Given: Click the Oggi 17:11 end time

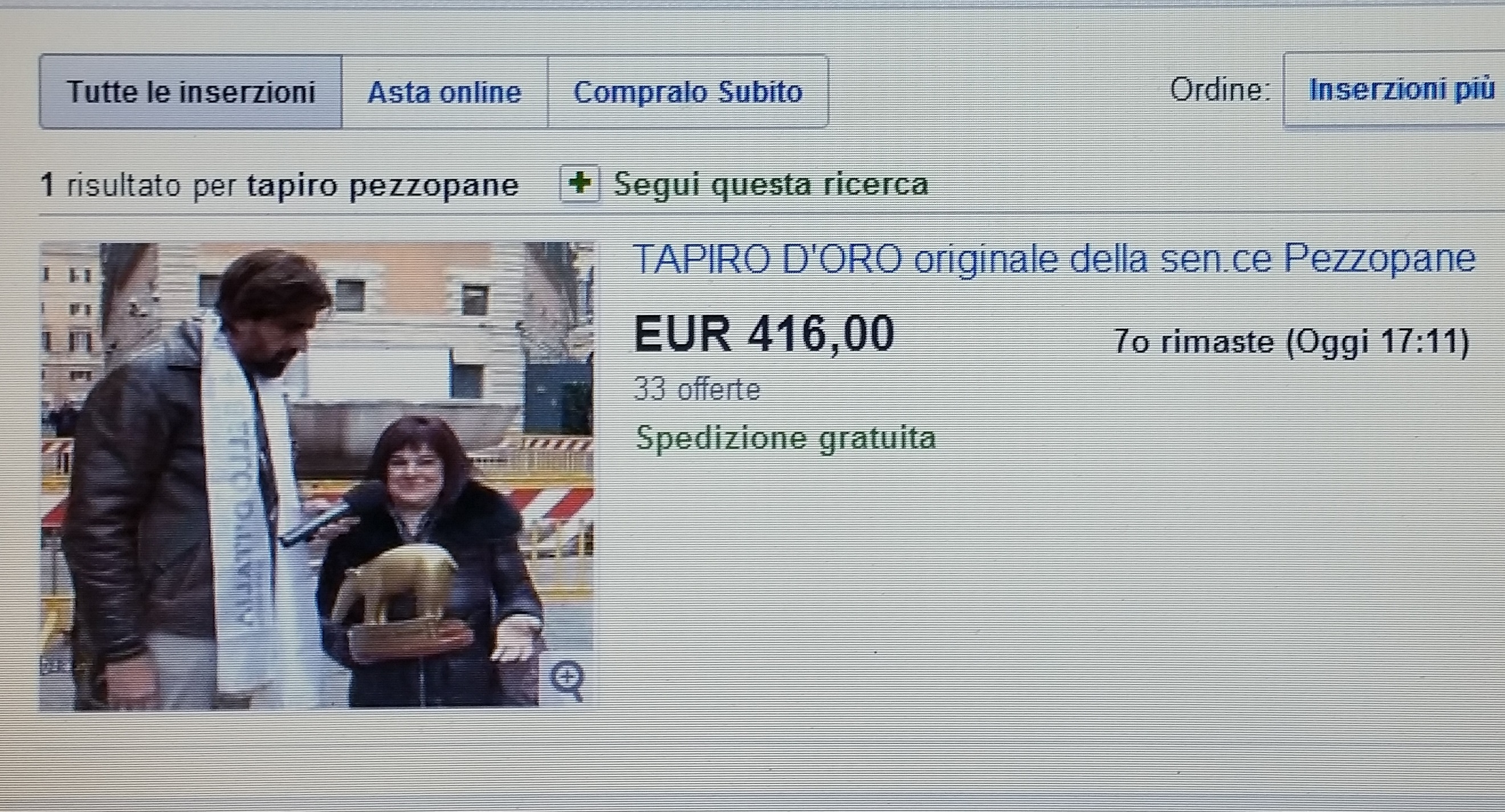Looking at the screenshot, I should tap(1379, 341).
